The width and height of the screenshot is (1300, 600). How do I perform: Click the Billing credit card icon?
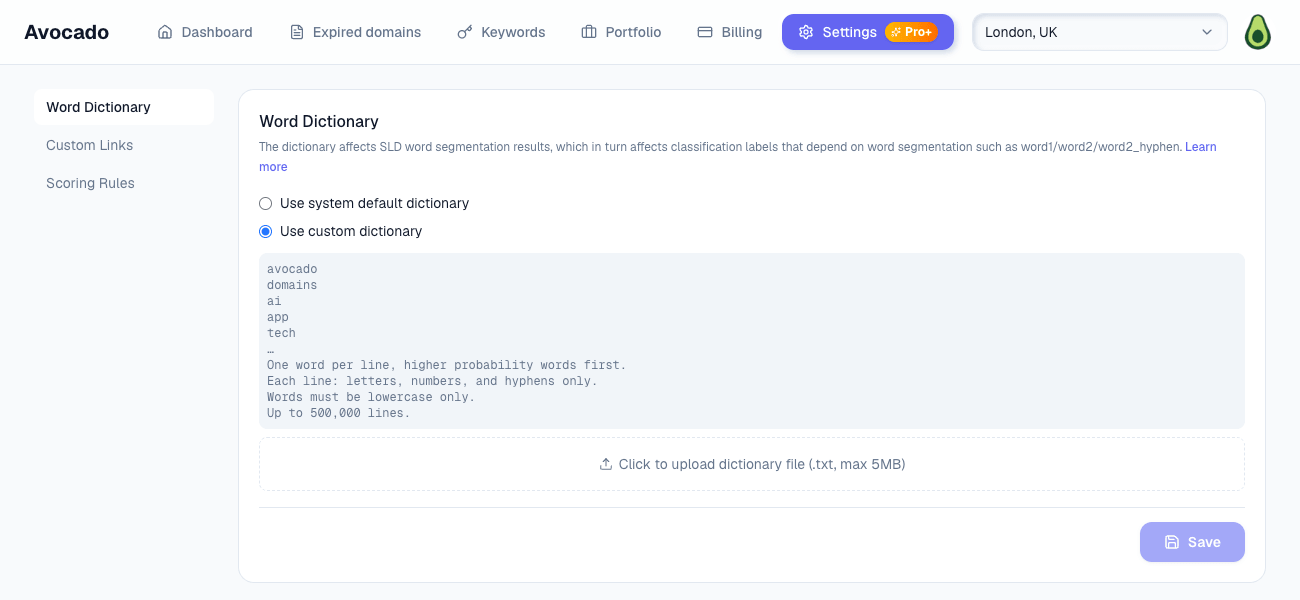coord(705,32)
